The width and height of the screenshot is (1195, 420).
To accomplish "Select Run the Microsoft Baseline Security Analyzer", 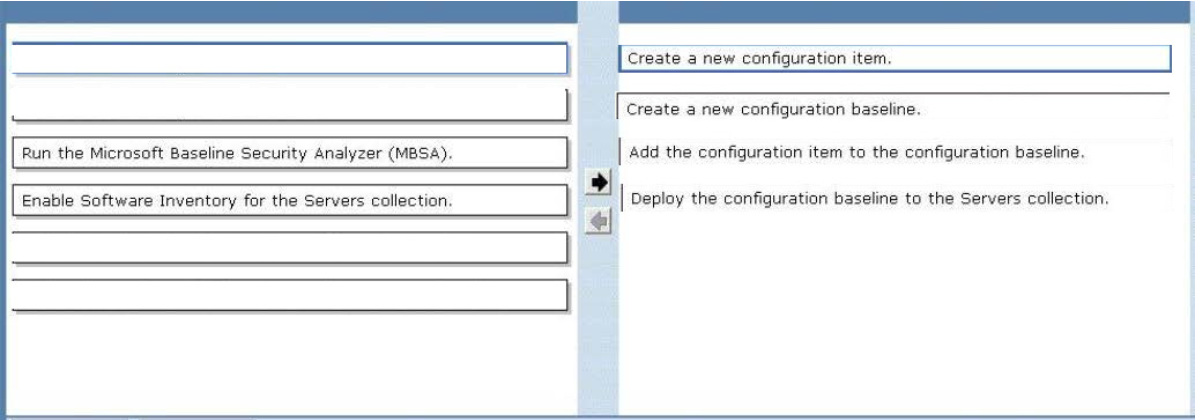I will click(x=290, y=153).
